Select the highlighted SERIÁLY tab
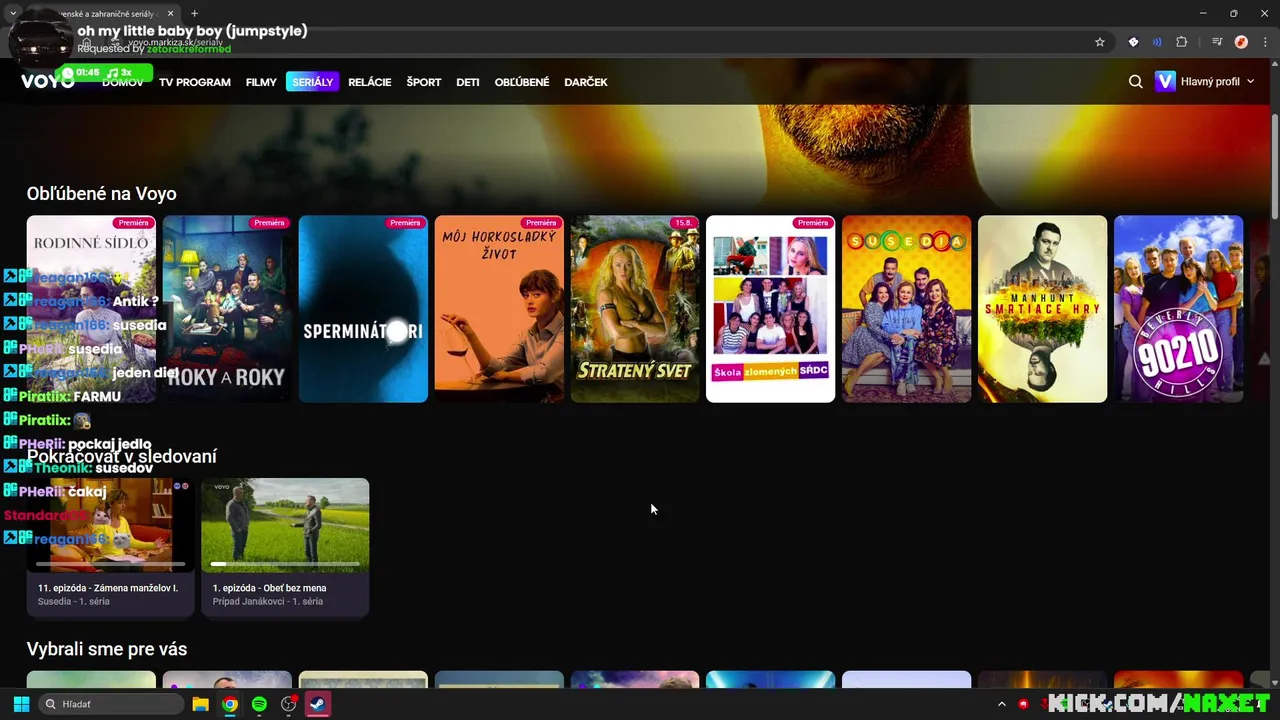 (x=312, y=82)
